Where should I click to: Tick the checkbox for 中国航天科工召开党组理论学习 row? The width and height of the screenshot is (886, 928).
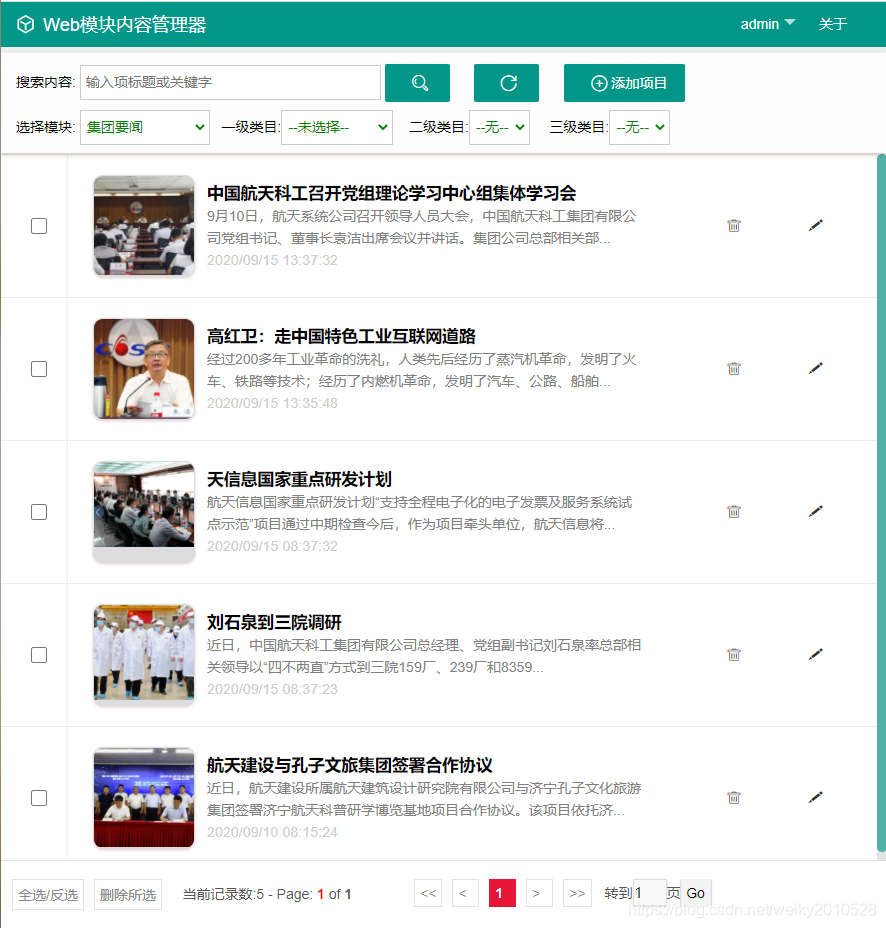click(39, 226)
